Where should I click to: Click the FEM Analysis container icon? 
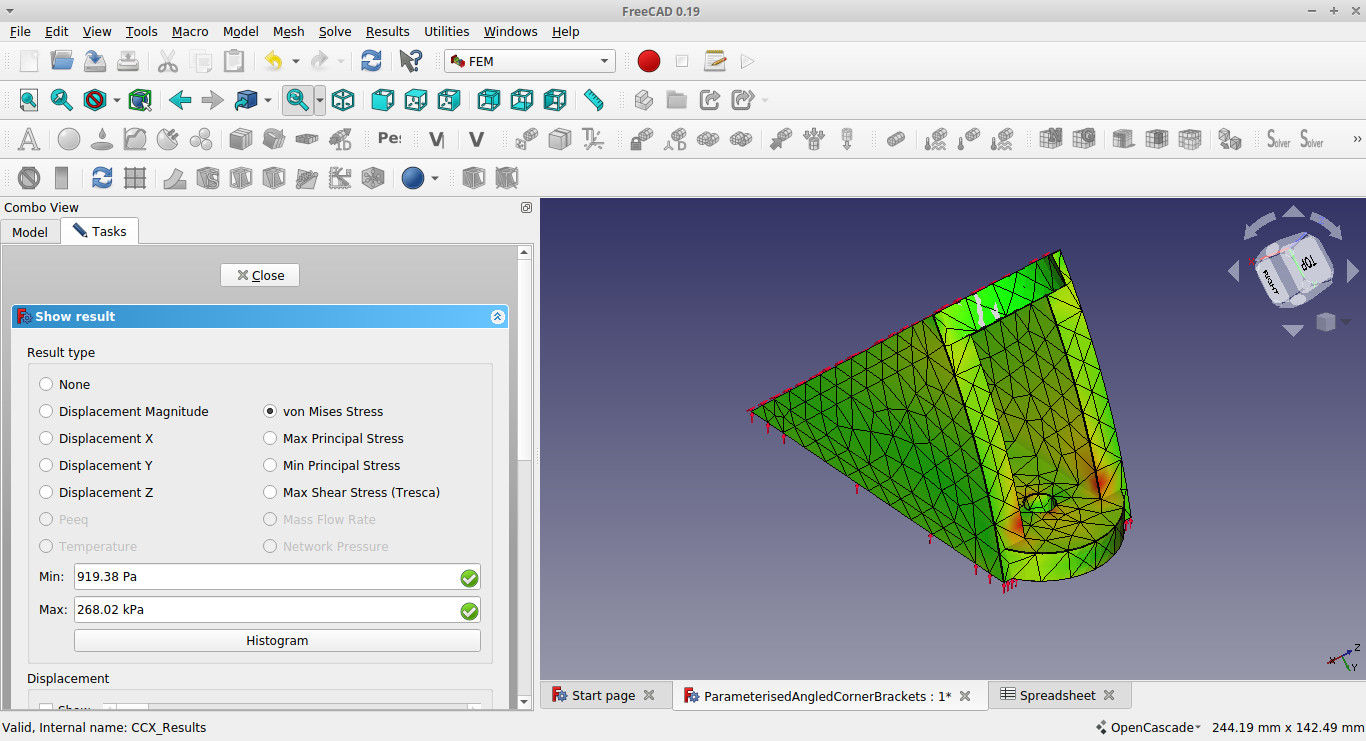click(29, 139)
